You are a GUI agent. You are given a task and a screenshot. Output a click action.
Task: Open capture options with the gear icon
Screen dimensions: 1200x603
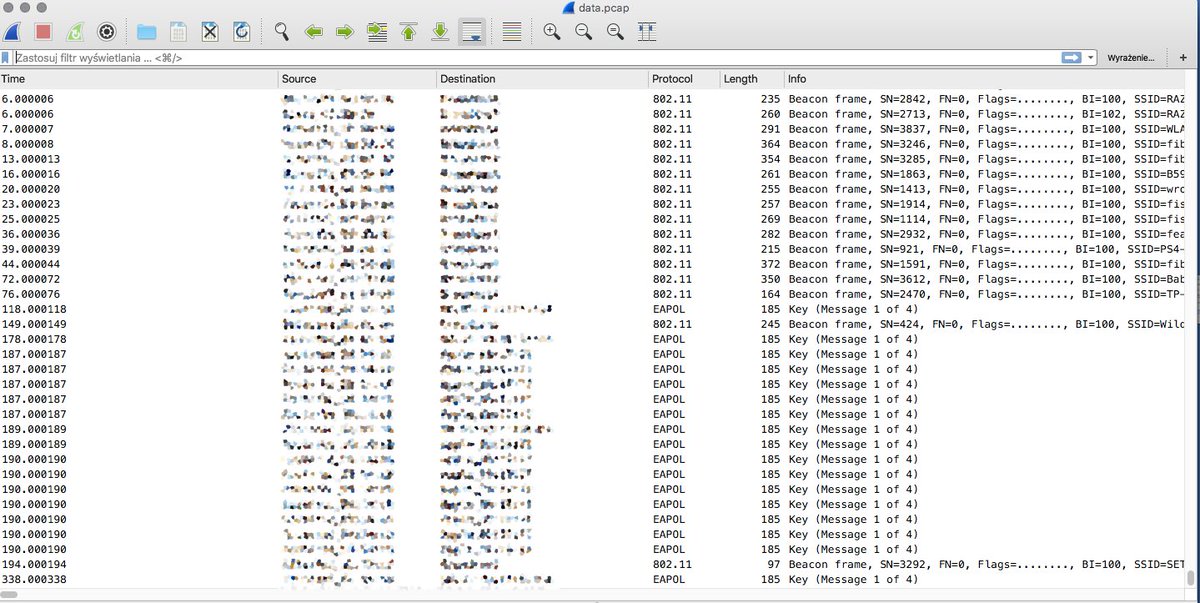(106, 32)
